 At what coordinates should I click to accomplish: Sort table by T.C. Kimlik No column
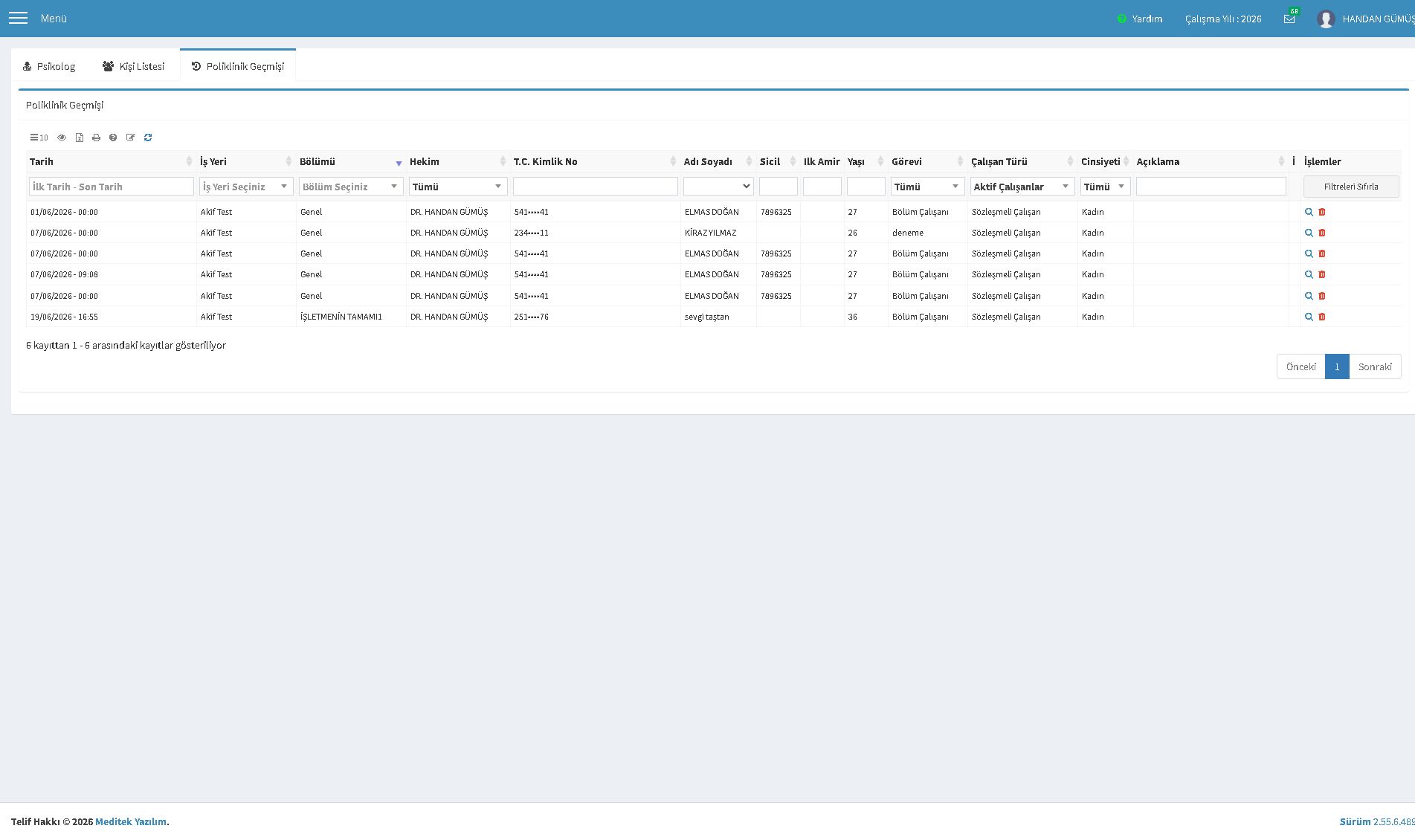click(x=594, y=161)
